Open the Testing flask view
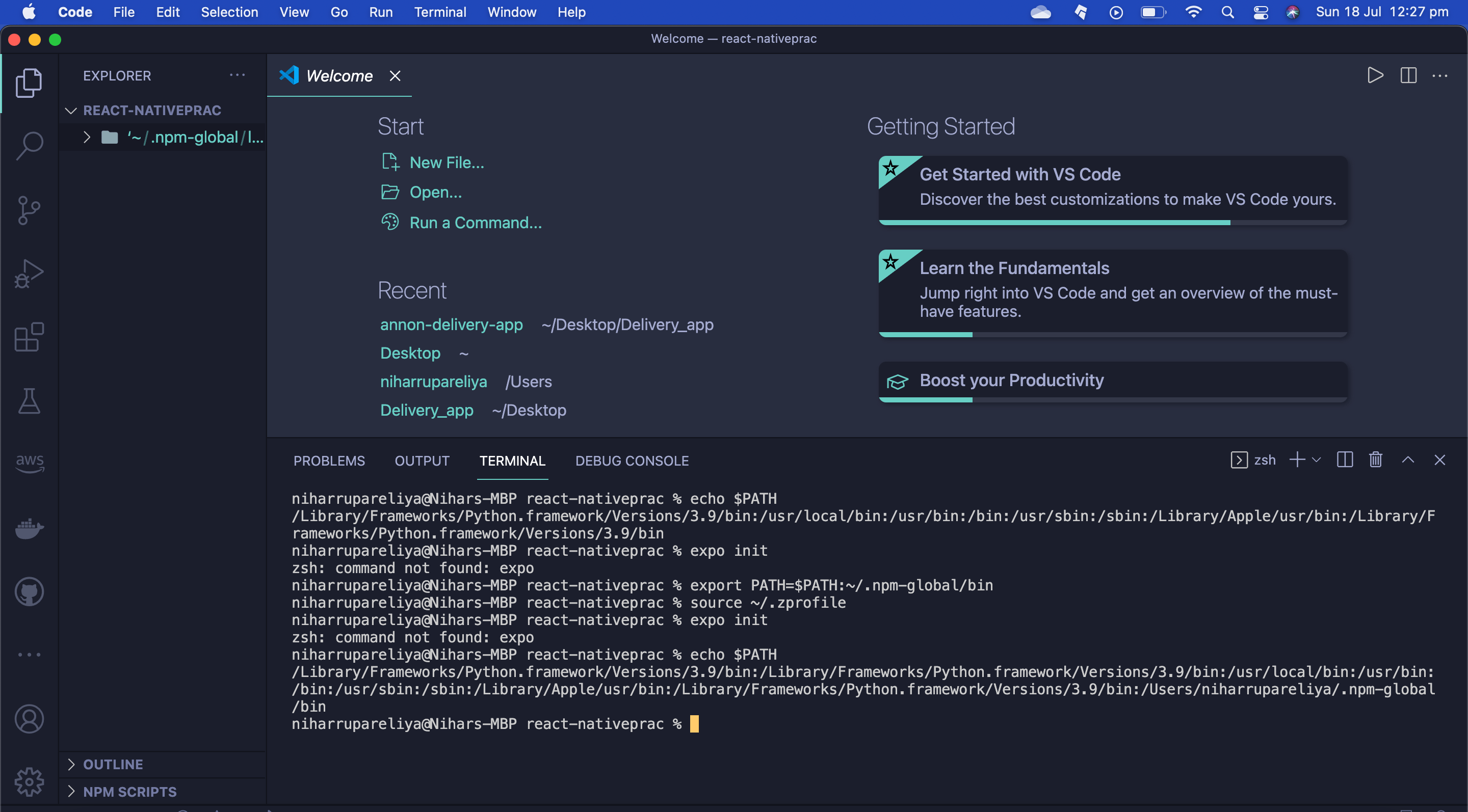 29,401
